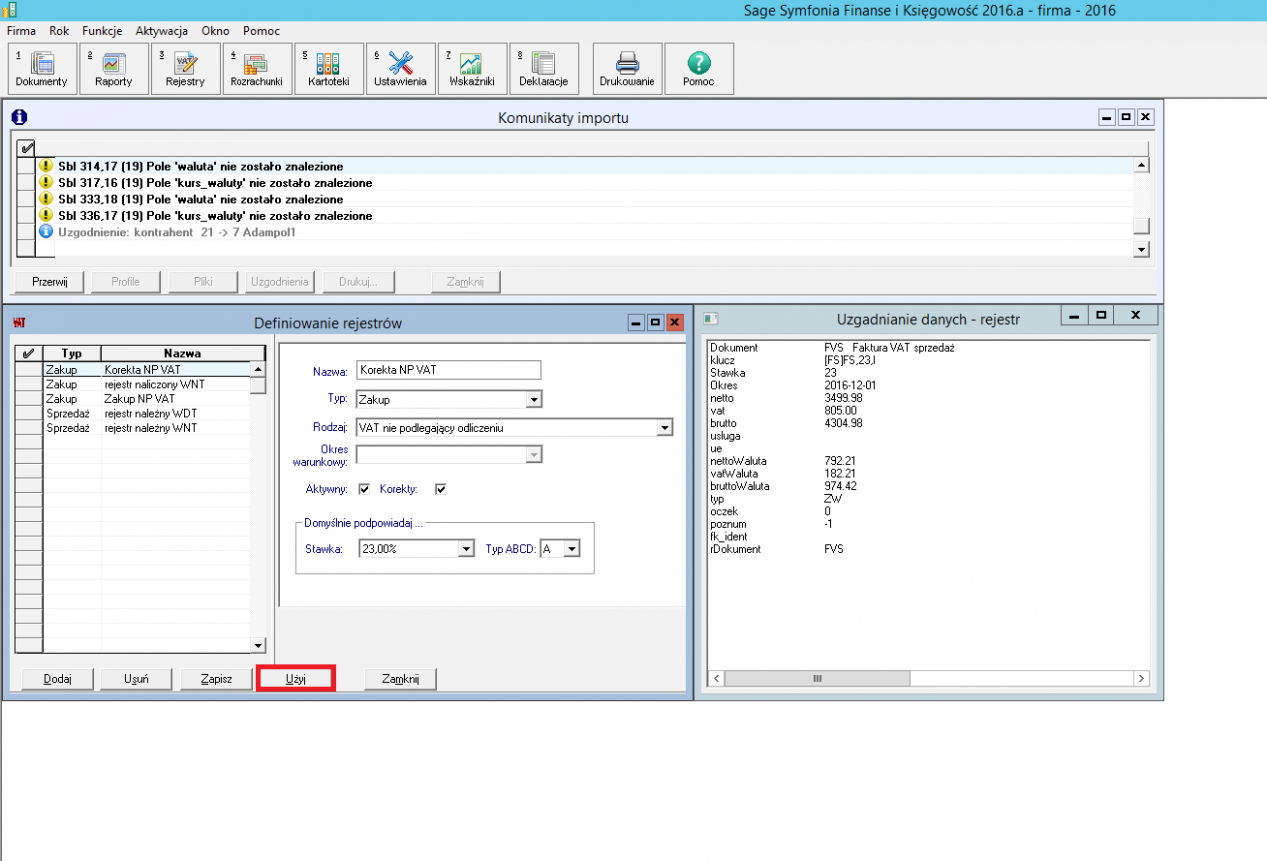This screenshot has width=1267, height=861.
Task: Toggle the Korekty checkbox
Action: click(440, 489)
